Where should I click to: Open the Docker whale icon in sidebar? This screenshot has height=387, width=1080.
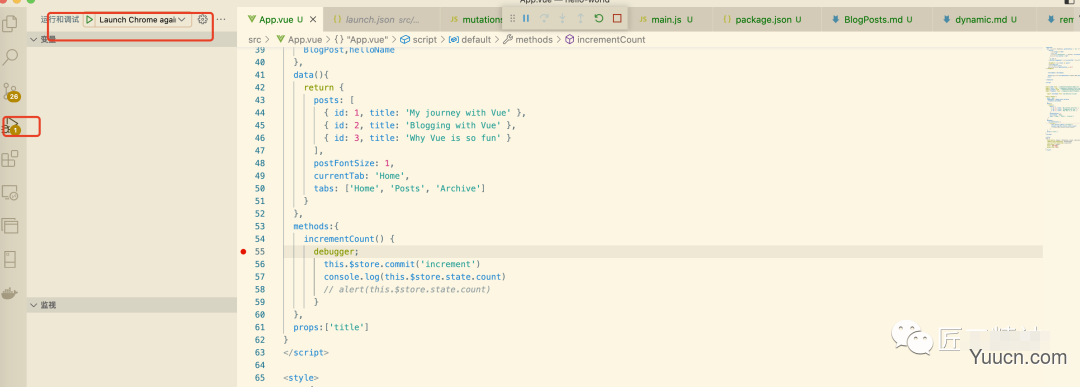10,293
